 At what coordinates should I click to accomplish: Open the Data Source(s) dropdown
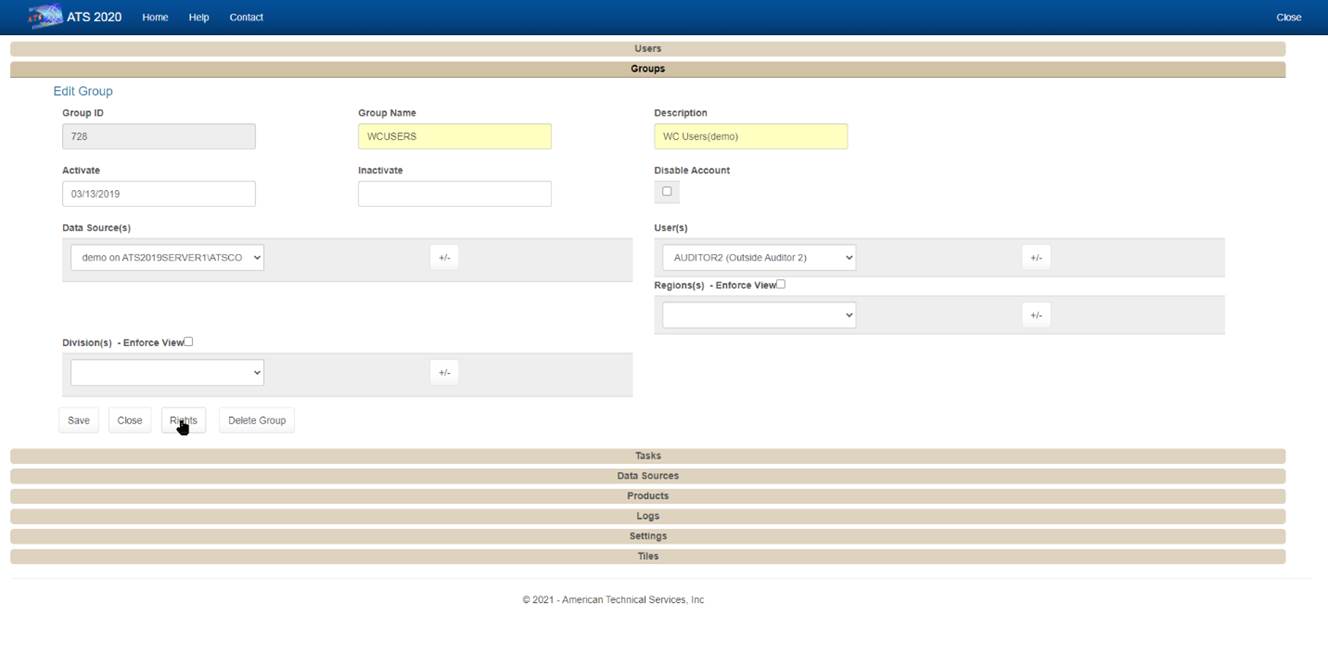click(166, 257)
